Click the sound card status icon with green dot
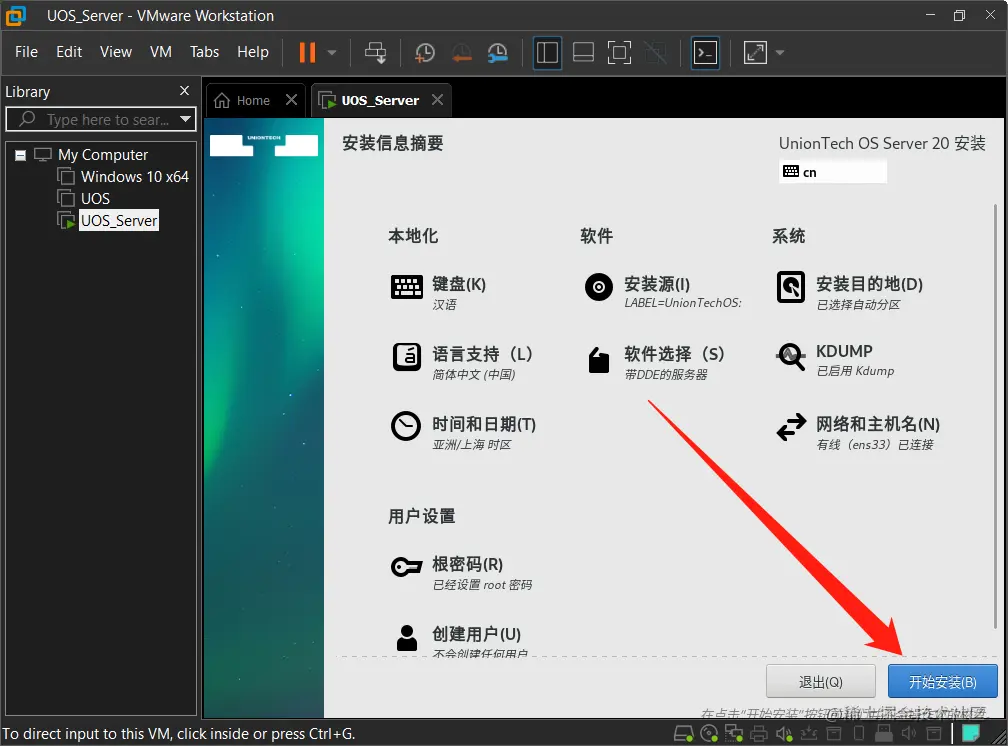The width and height of the screenshot is (1008, 746). [x=784, y=733]
